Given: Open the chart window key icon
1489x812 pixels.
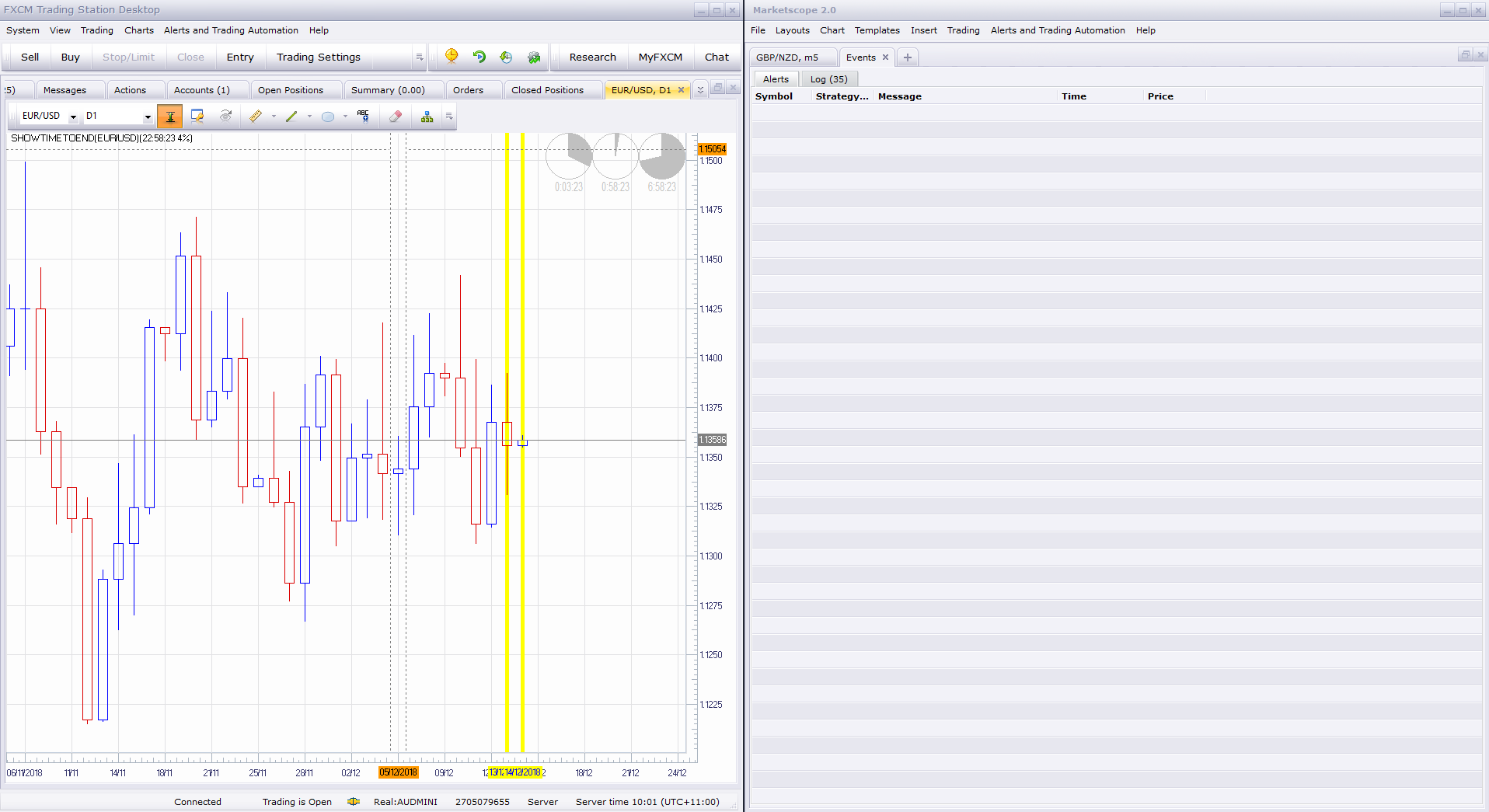Looking at the screenshot, I should coord(197,117).
